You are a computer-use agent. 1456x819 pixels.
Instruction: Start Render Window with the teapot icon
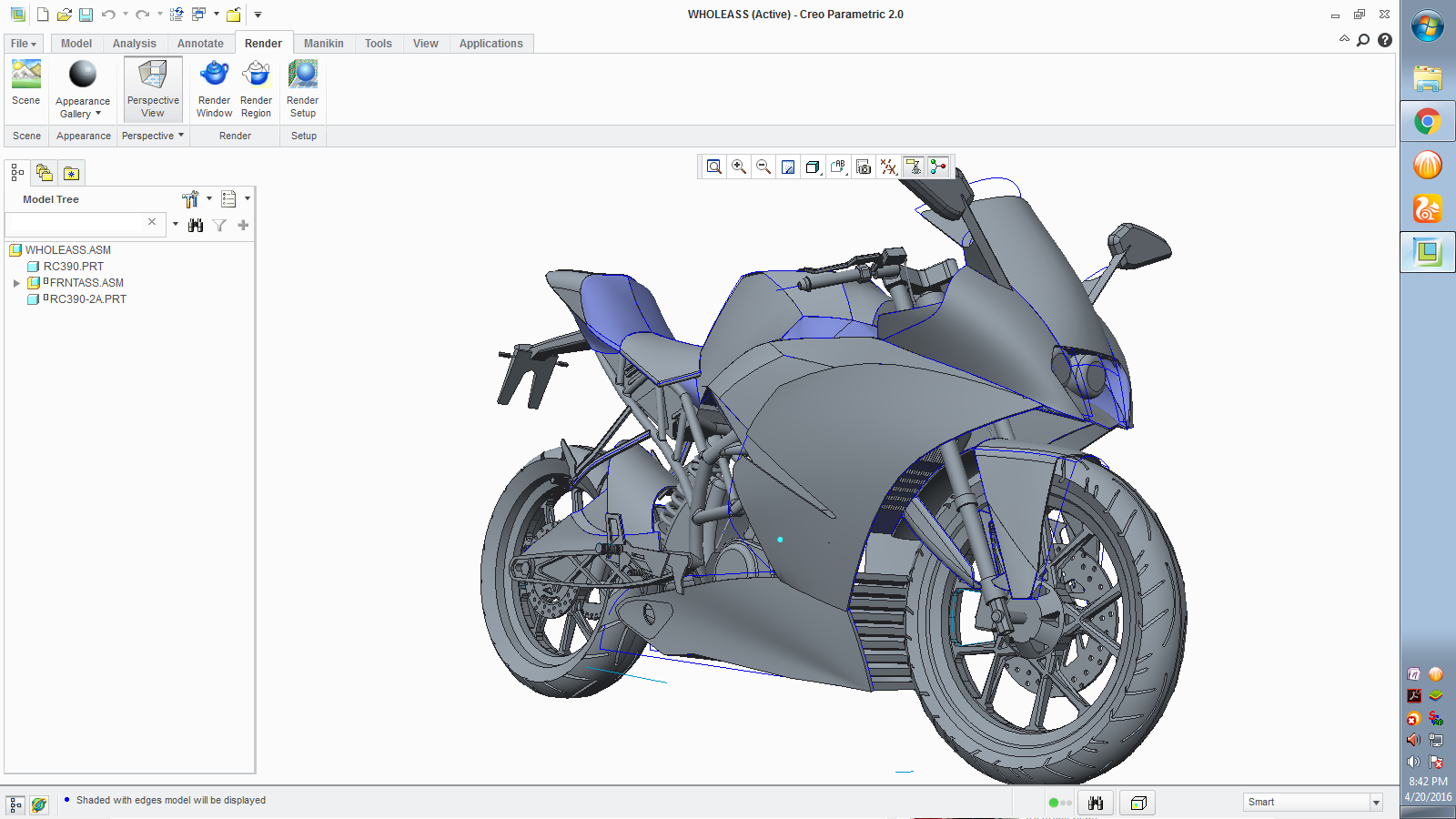coord(214,88)
